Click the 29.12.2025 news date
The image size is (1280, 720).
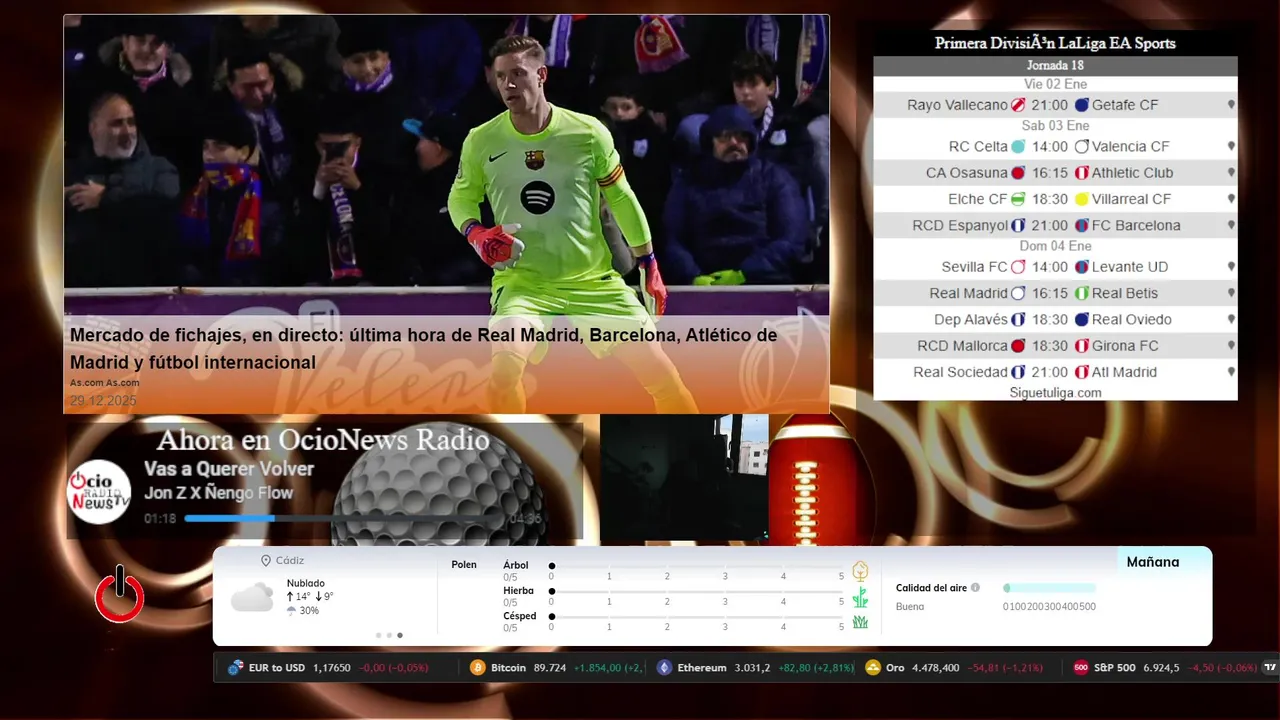pos(103,401)
